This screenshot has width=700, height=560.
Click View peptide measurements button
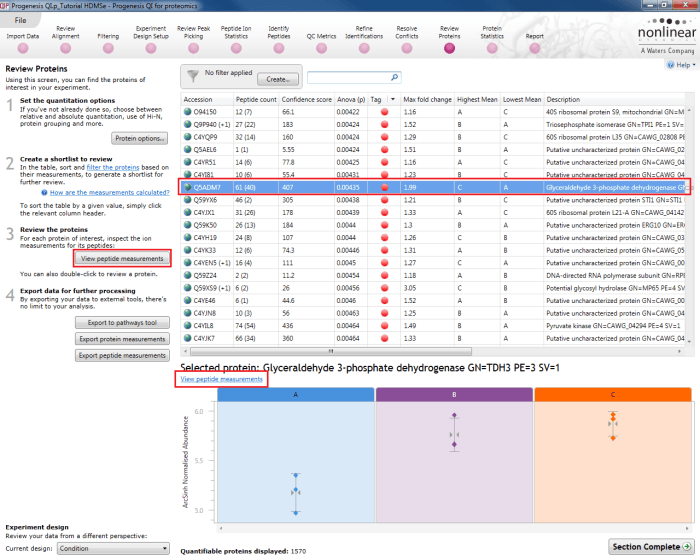click(122, 259)
